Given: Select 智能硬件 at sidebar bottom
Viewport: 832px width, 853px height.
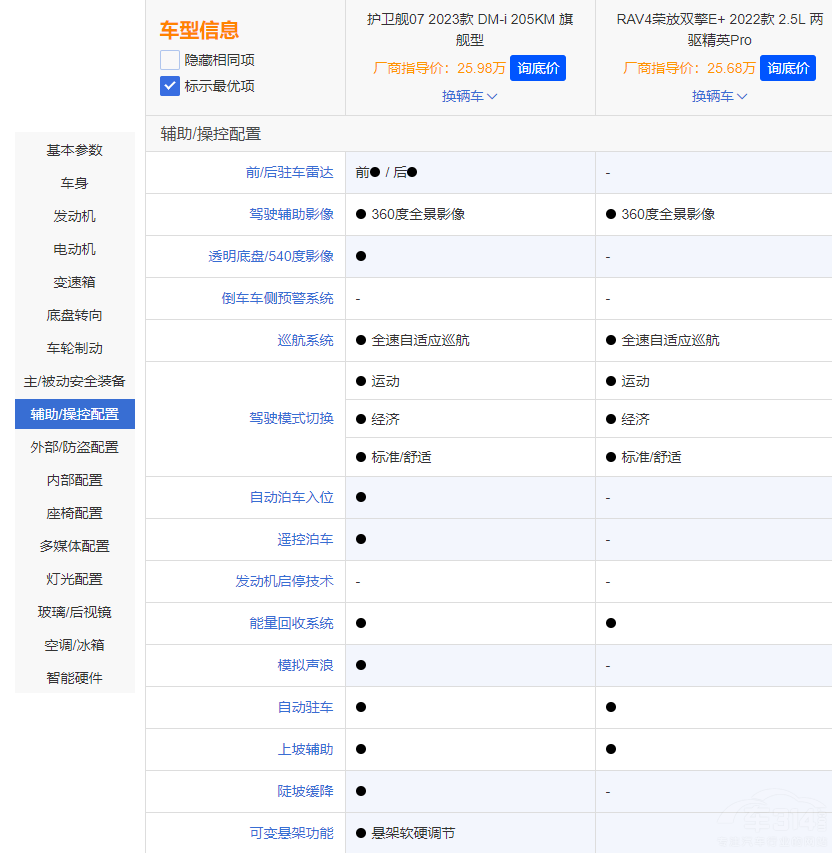Looking at the screenshot, I should tap(74, 677).
